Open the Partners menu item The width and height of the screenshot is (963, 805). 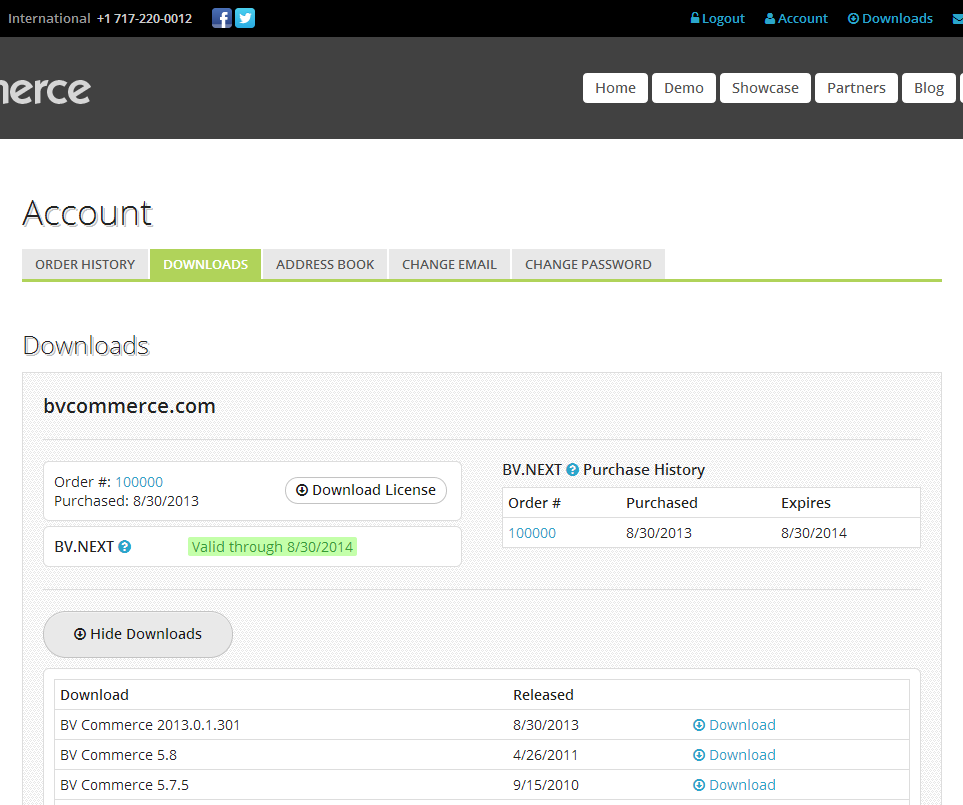coord(856,88)
